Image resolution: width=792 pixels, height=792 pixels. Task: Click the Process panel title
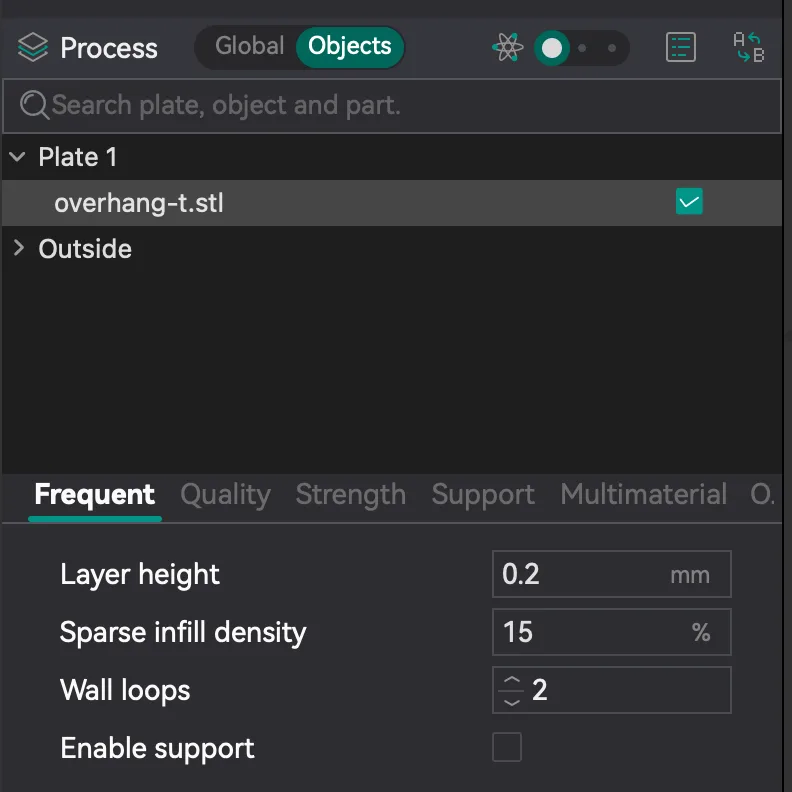coord(109,48)
